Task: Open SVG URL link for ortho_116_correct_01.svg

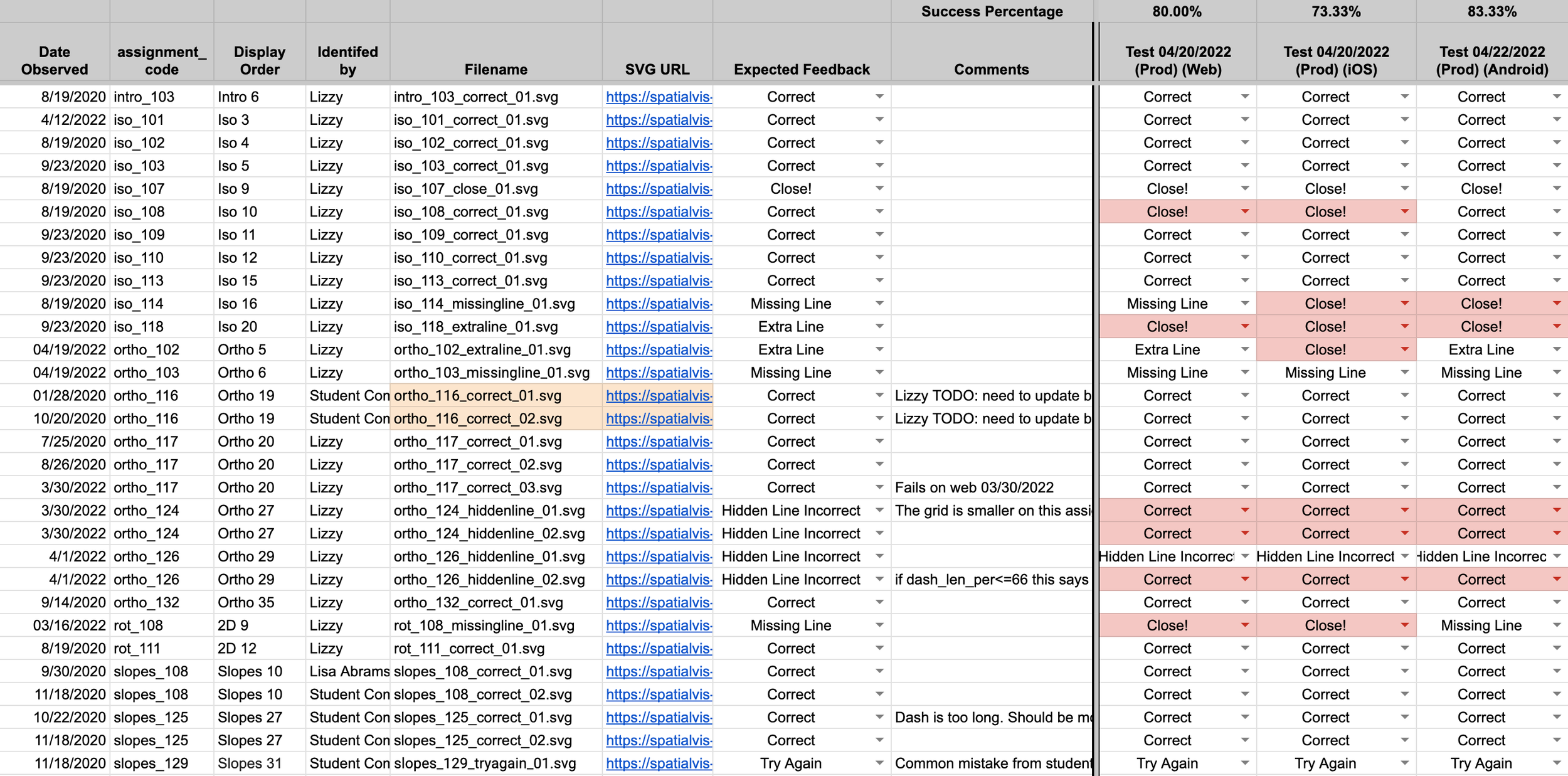Action: click(659, 396)
